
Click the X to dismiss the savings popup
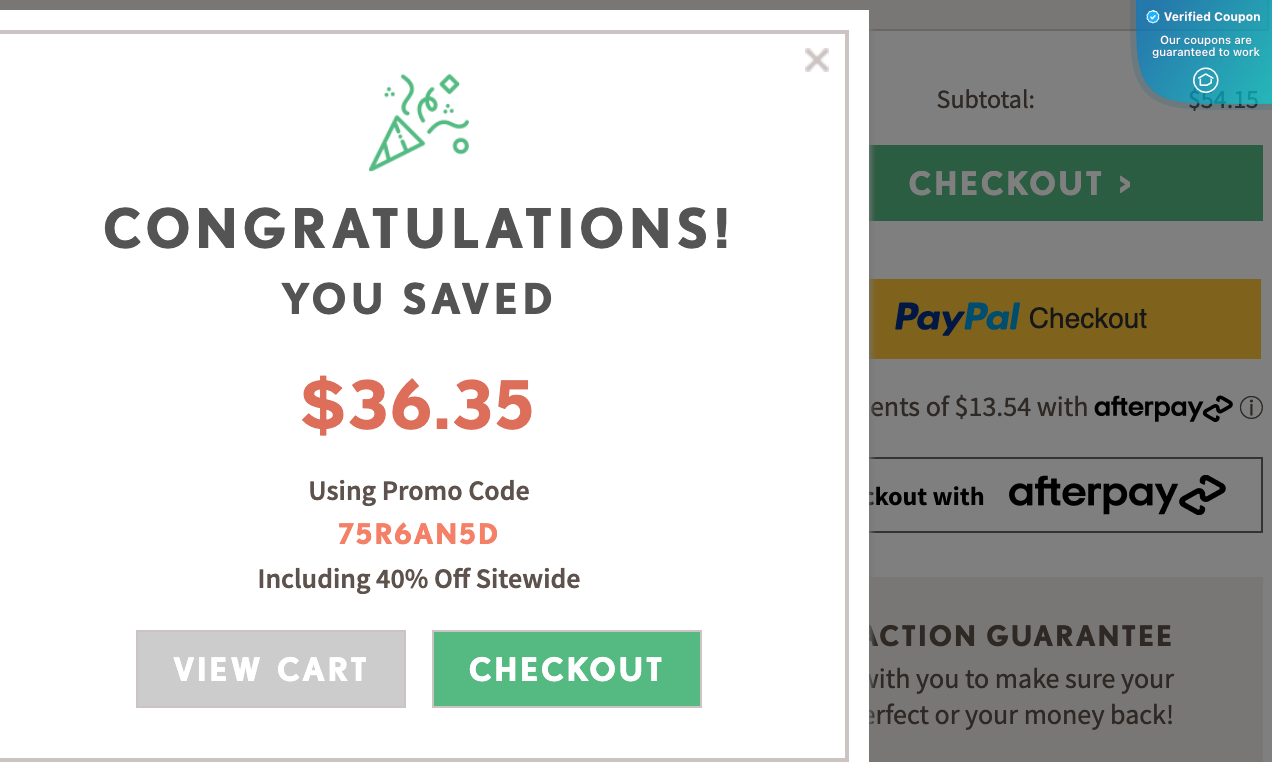pos(816,60)
